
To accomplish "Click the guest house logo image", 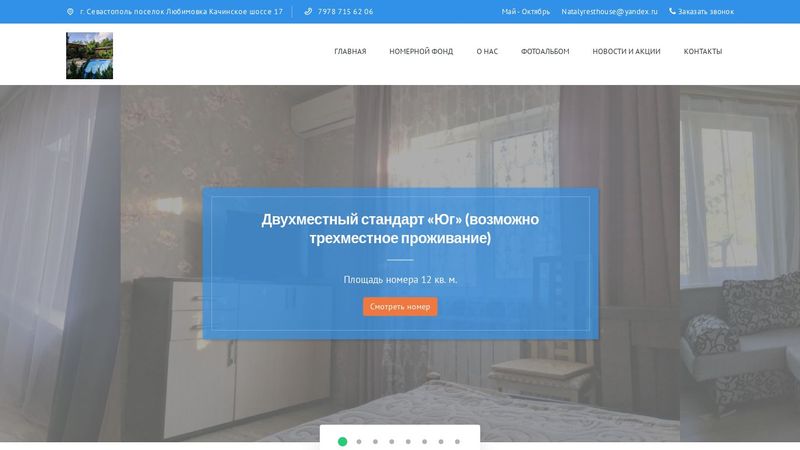I will pos(89,56).
